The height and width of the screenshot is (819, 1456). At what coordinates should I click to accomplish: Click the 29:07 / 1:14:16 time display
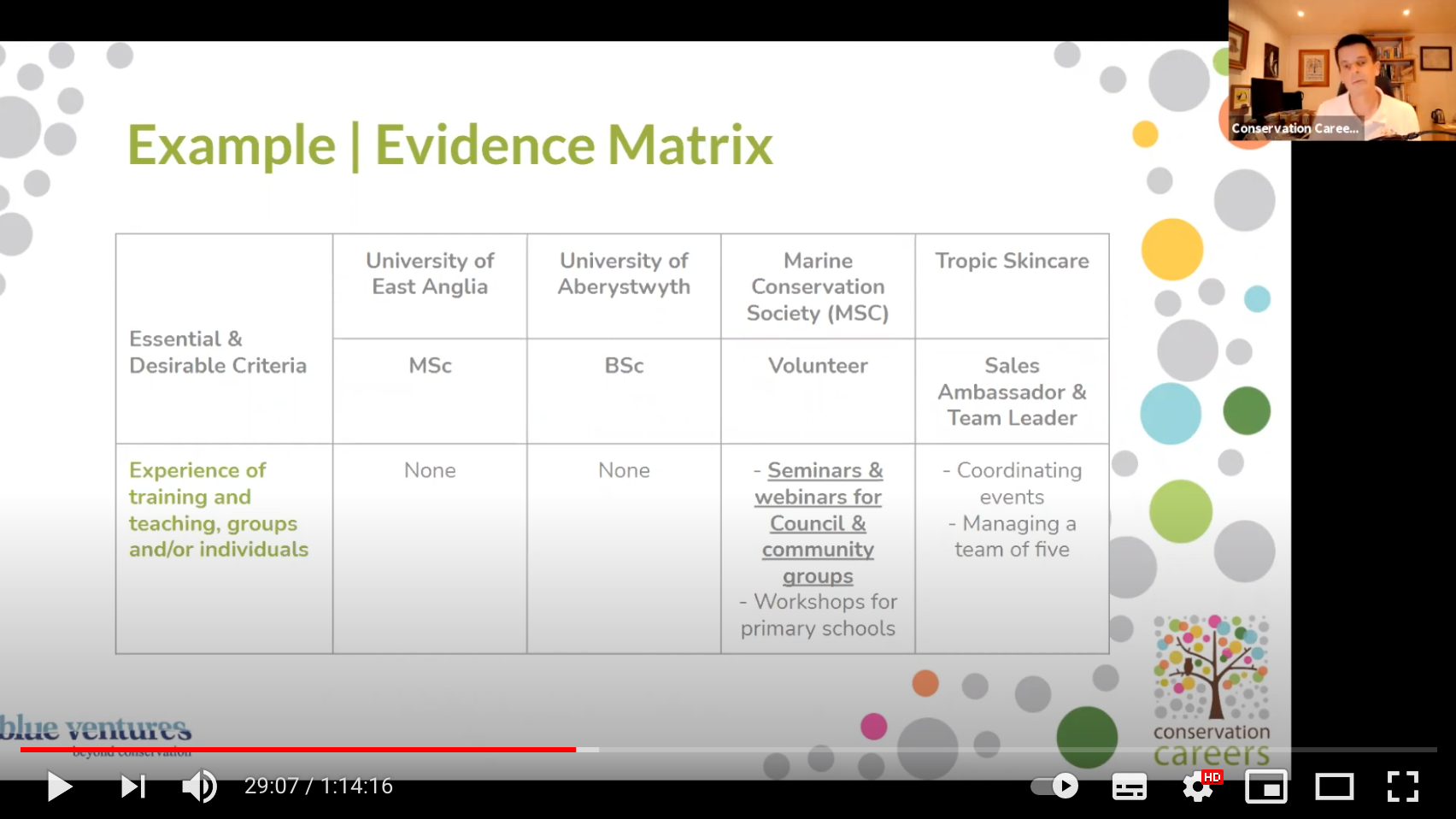pos(319,786)
